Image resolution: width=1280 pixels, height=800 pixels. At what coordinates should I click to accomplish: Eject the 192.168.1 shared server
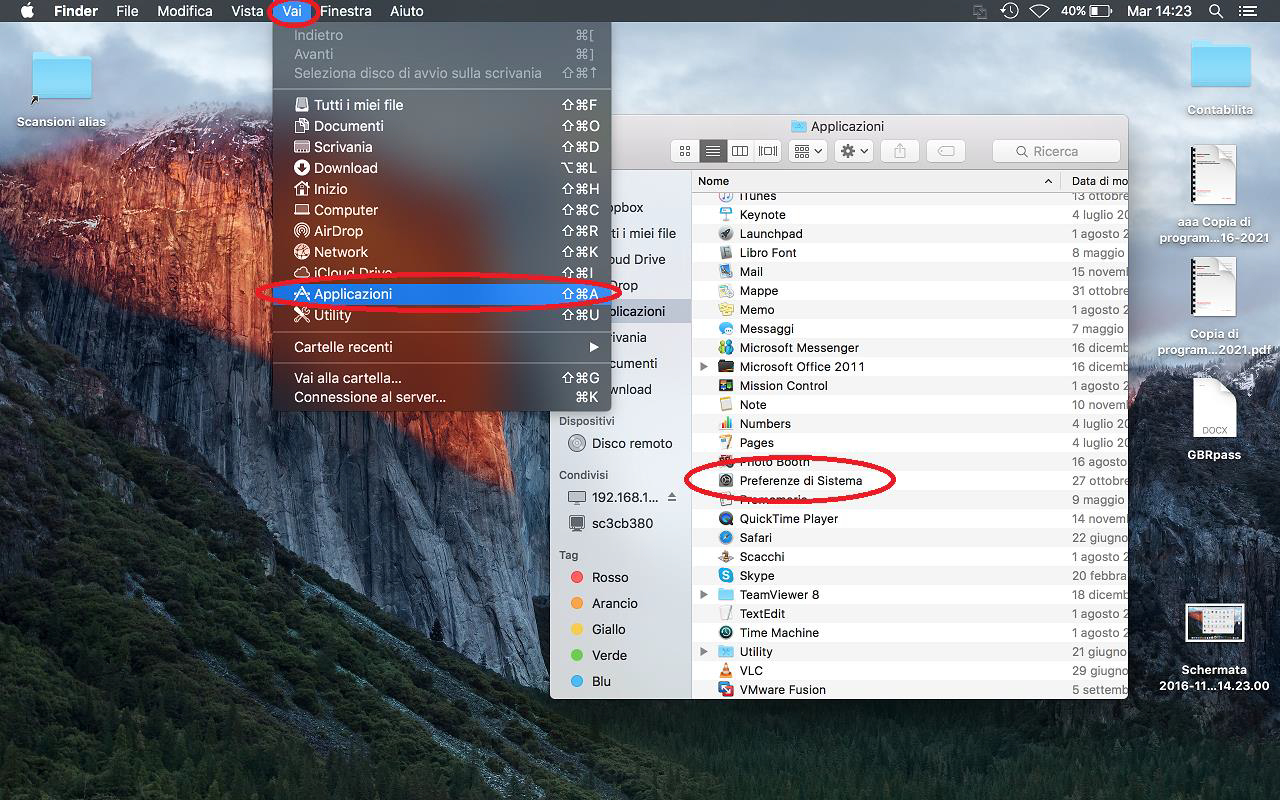(x=672, y=497)
